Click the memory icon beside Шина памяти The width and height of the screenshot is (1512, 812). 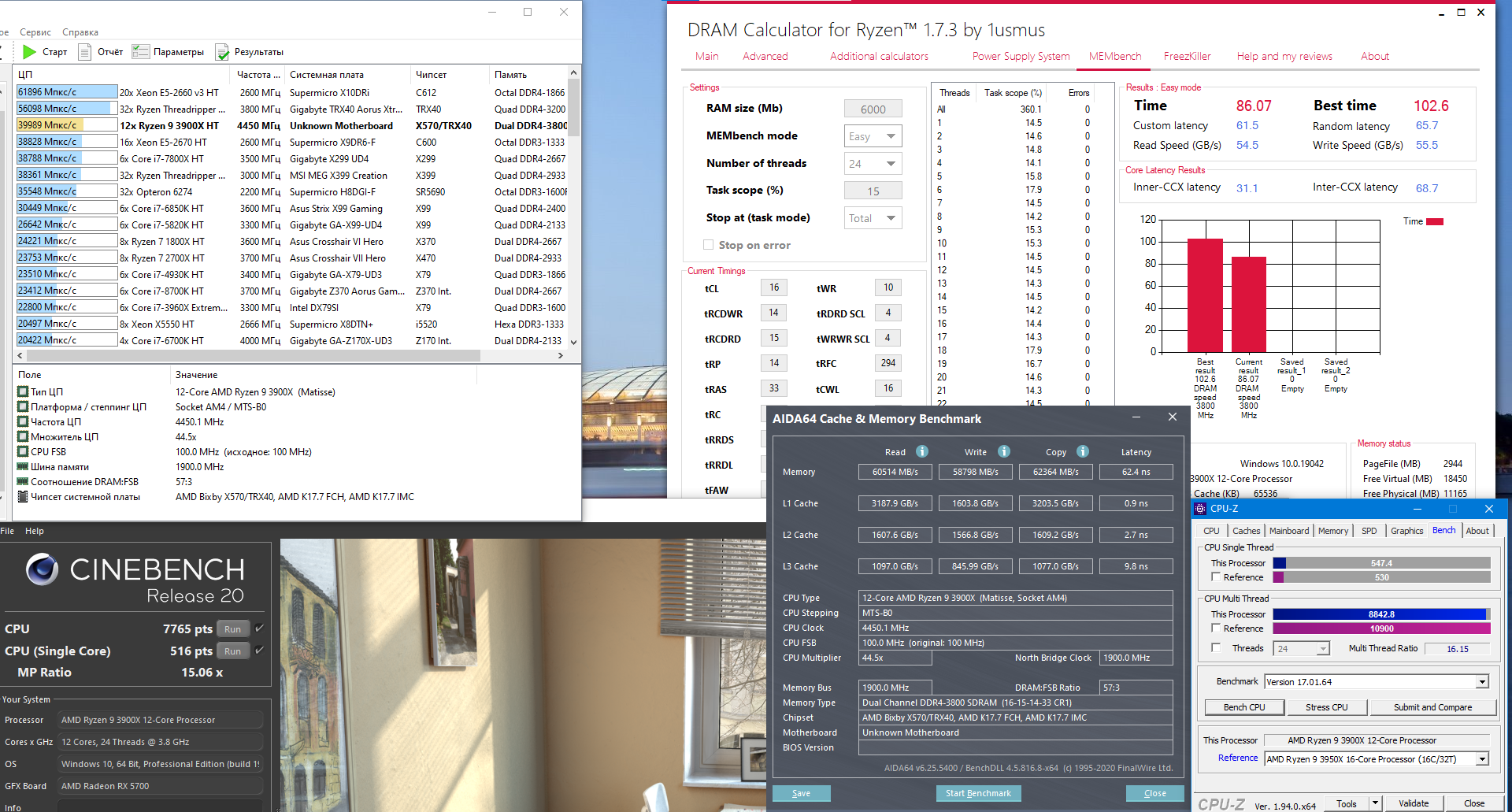click(23, 466)
